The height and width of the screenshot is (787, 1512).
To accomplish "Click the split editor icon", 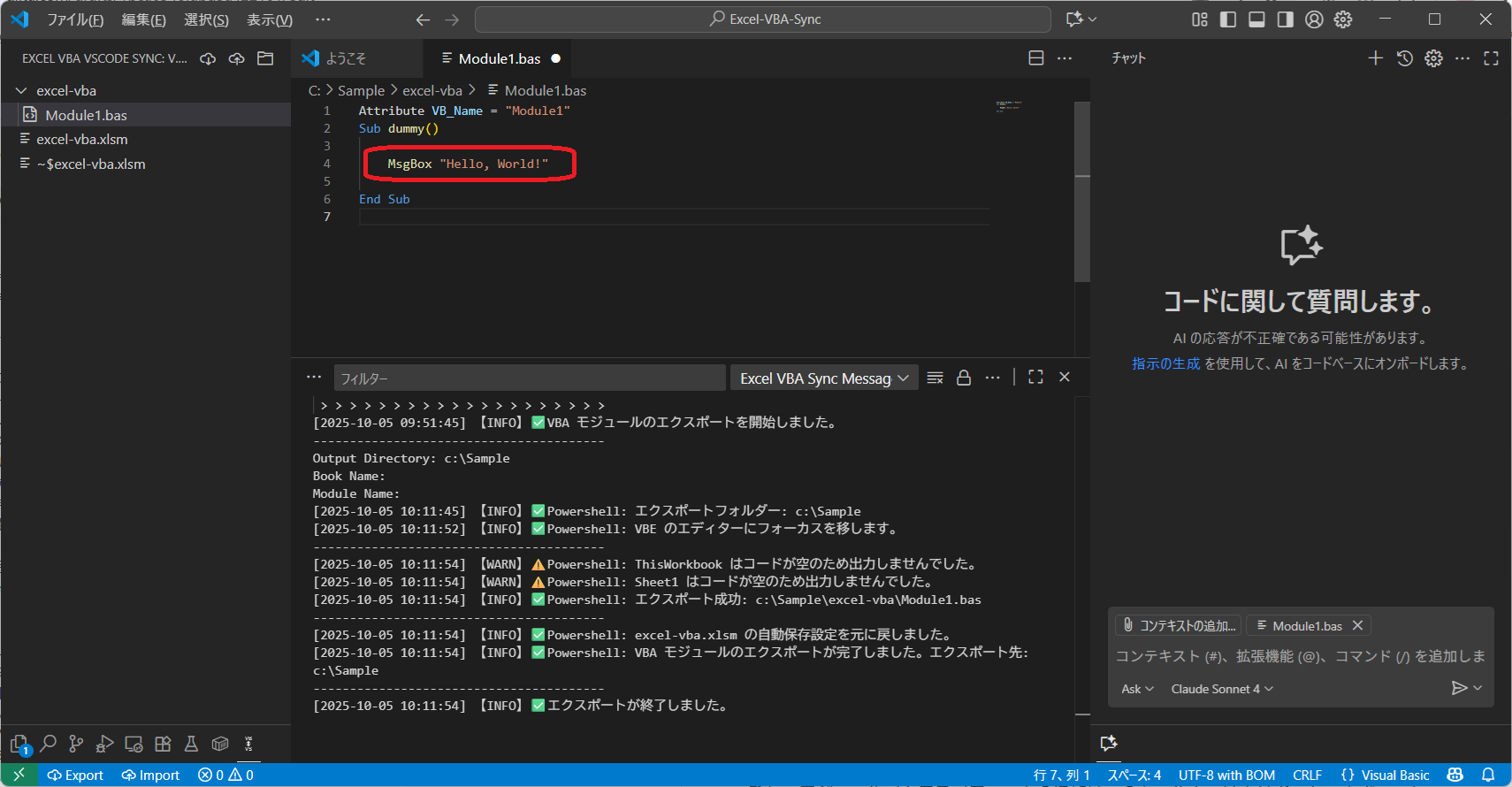I will (1036, 58).
